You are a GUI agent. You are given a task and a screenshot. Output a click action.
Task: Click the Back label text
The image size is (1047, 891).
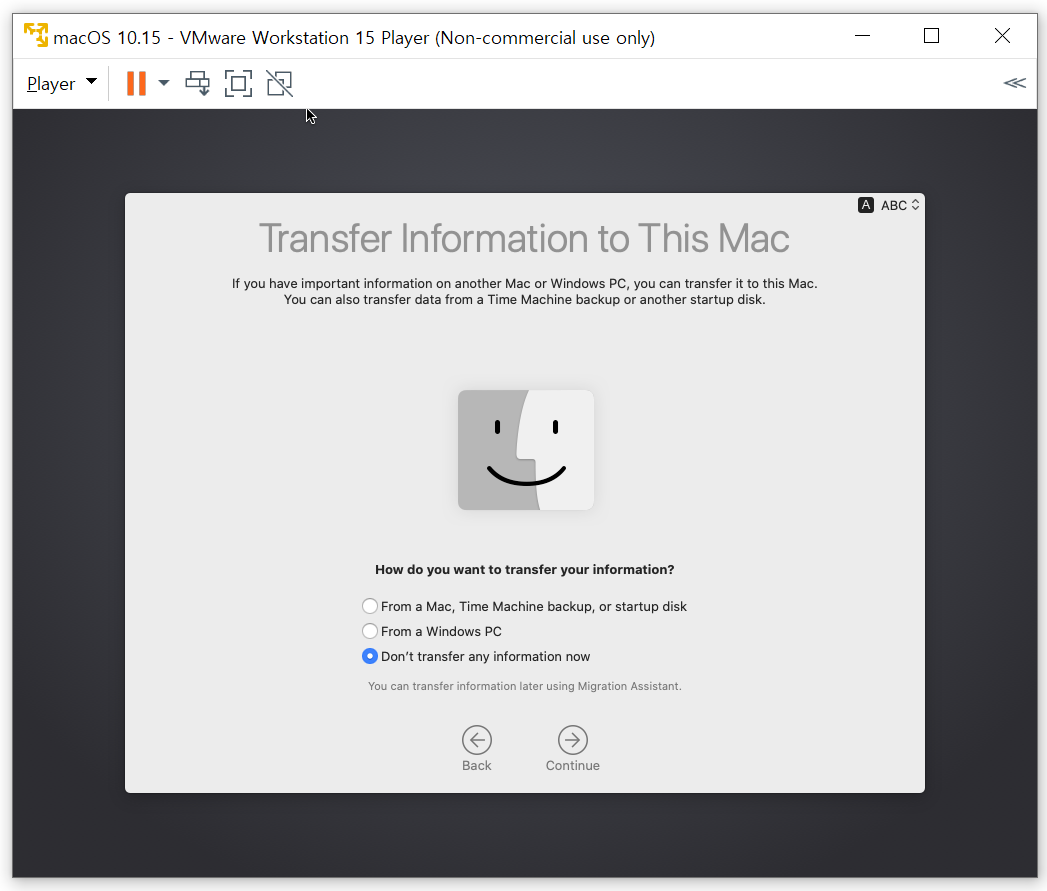477,766
